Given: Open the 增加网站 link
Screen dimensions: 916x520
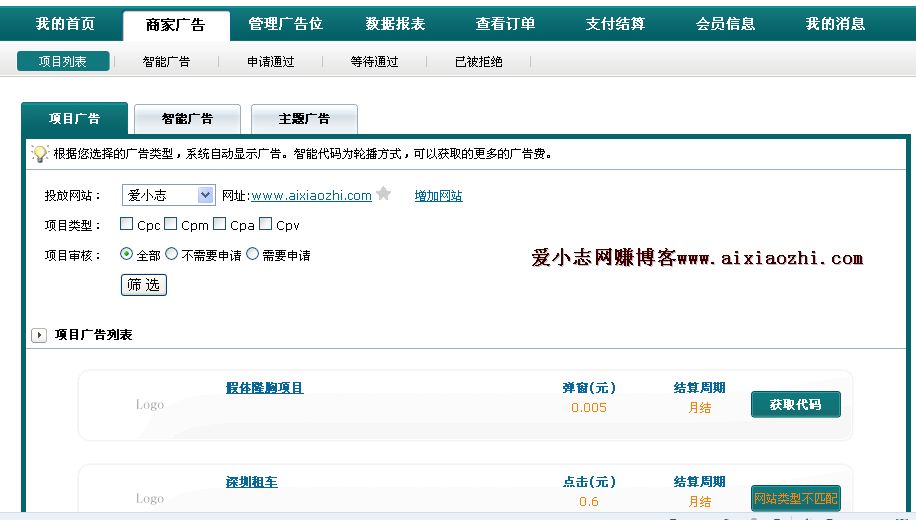Looking at the screenshot, I should pos(438,196).
